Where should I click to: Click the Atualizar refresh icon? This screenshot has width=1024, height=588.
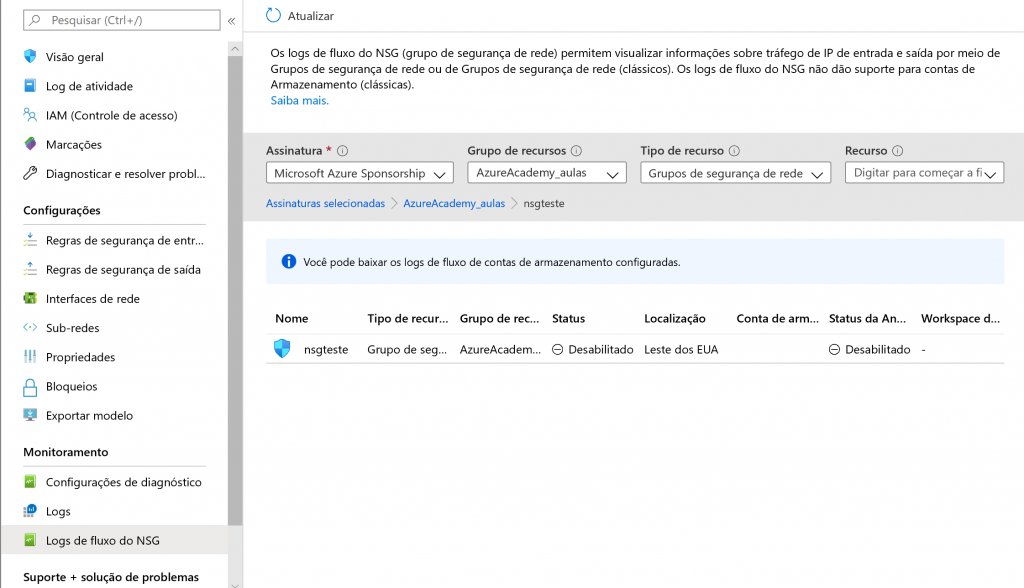pyautogui.click(x=273, y=15)
